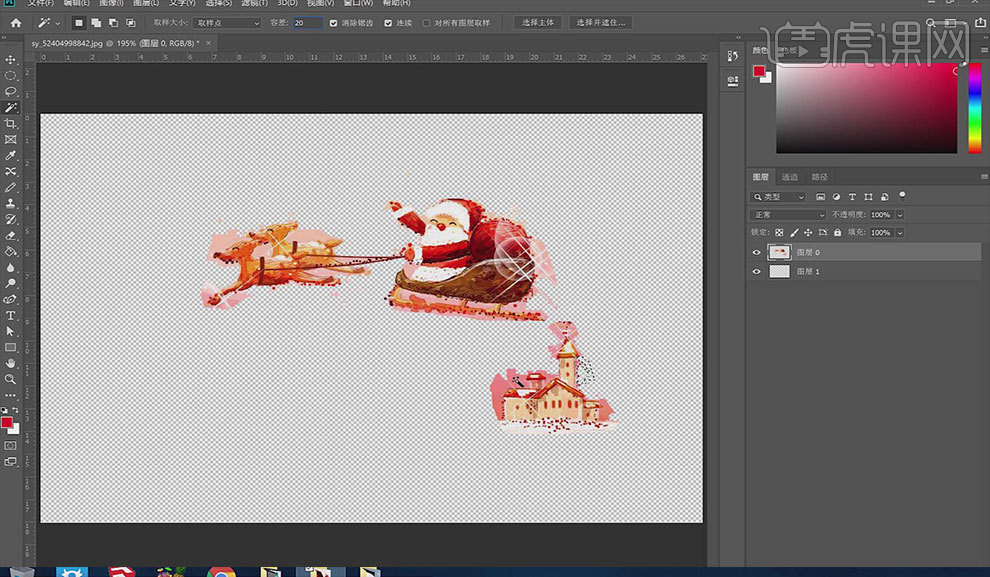Open the 视图(V) View menu
The image size is (990, 577).
pyautogui.click(x=320, y=3)
